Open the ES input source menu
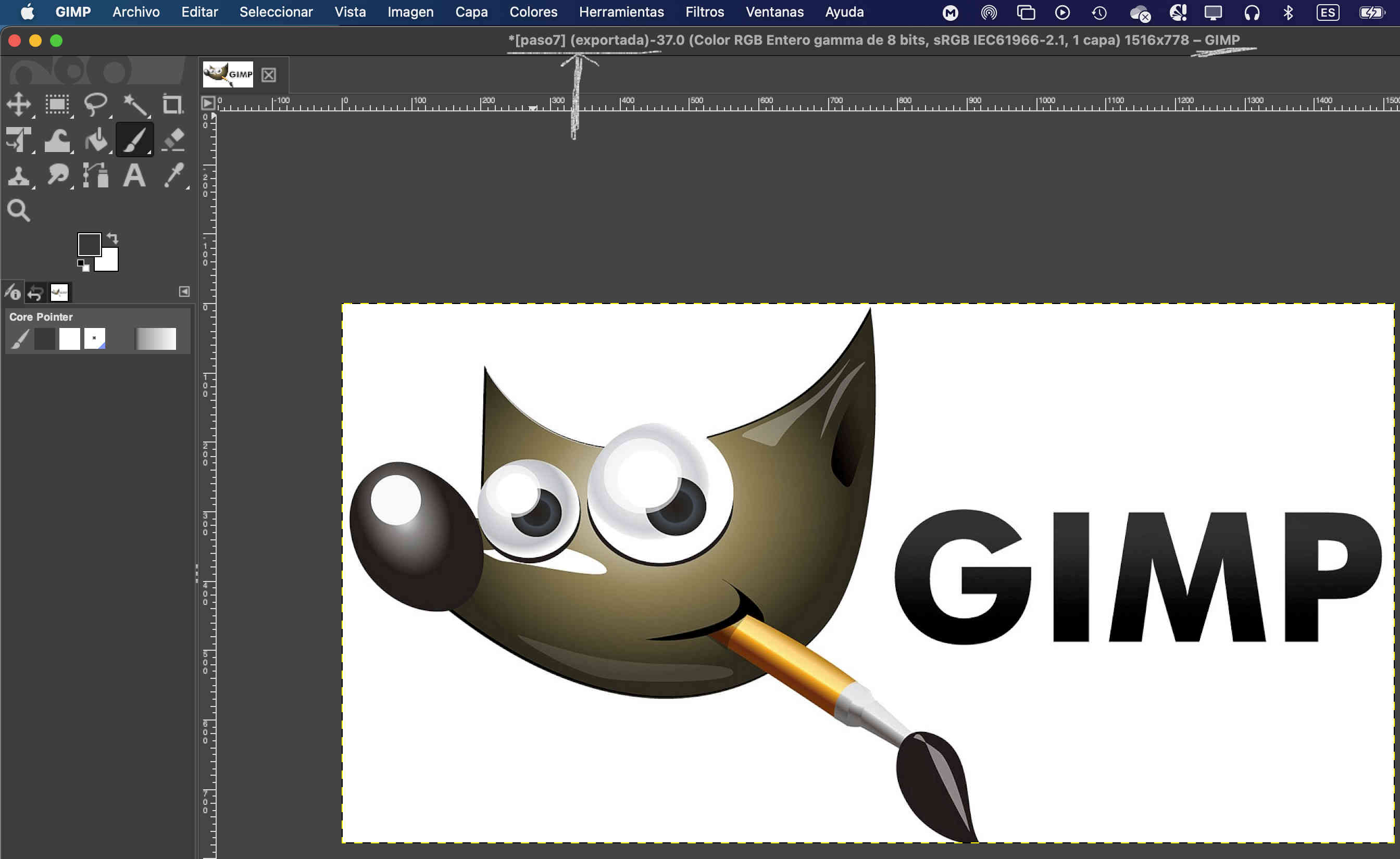Viewport: 1400px width, 859px height. click(1328, 12)
